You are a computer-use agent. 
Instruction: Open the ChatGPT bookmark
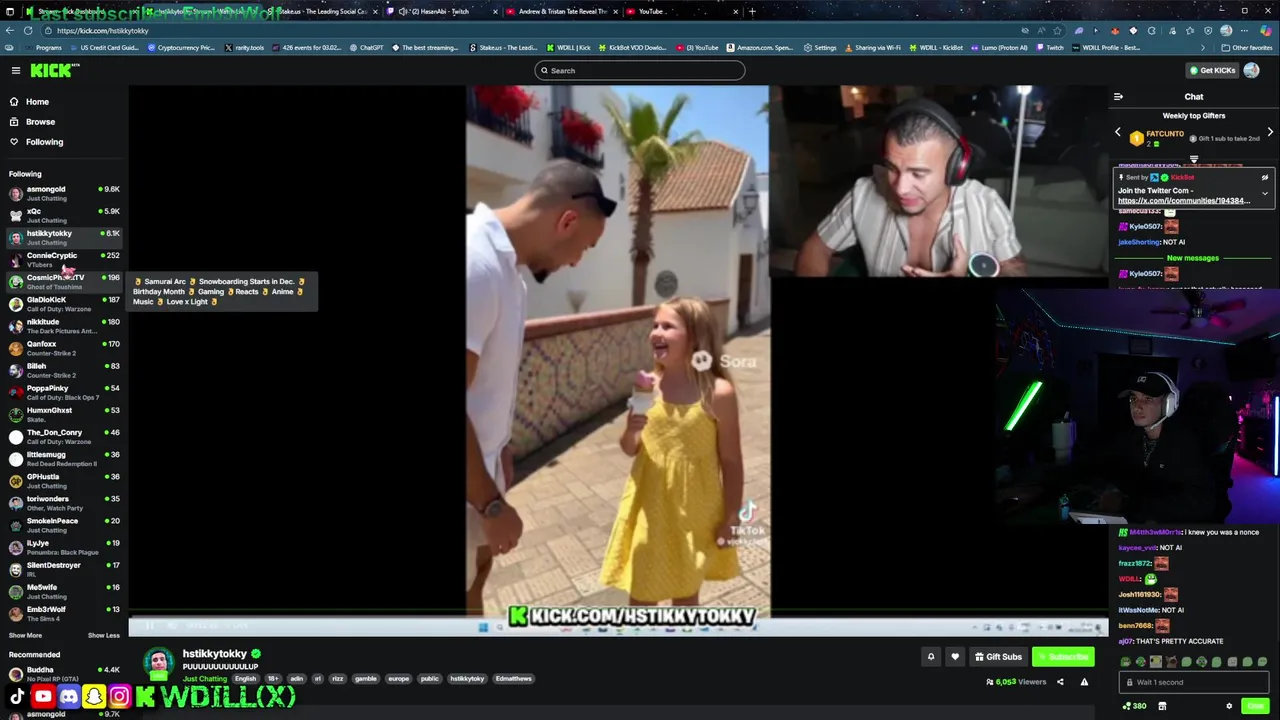365,47
